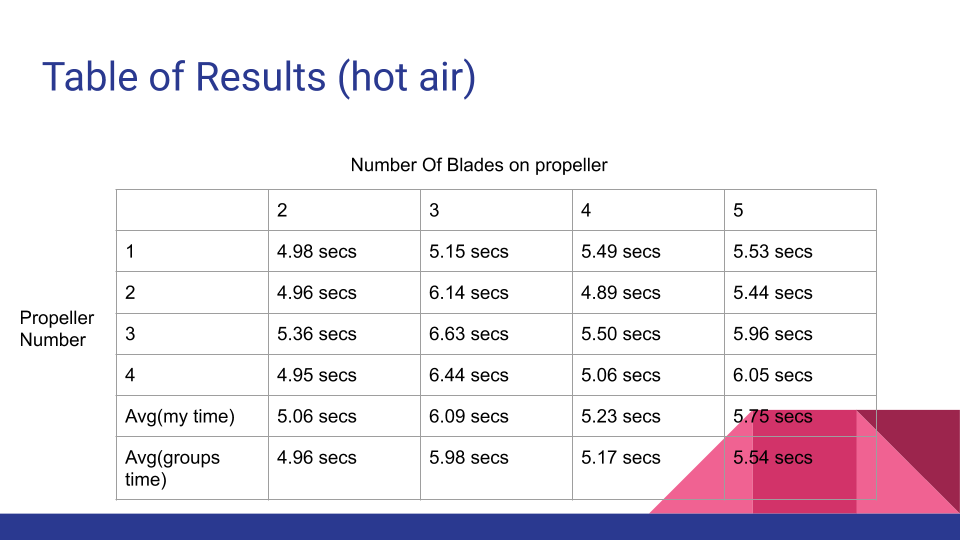Select the "Number Of Blades on propeller" label
Viewport: 960px width, 540px height.
pos(478,165)
